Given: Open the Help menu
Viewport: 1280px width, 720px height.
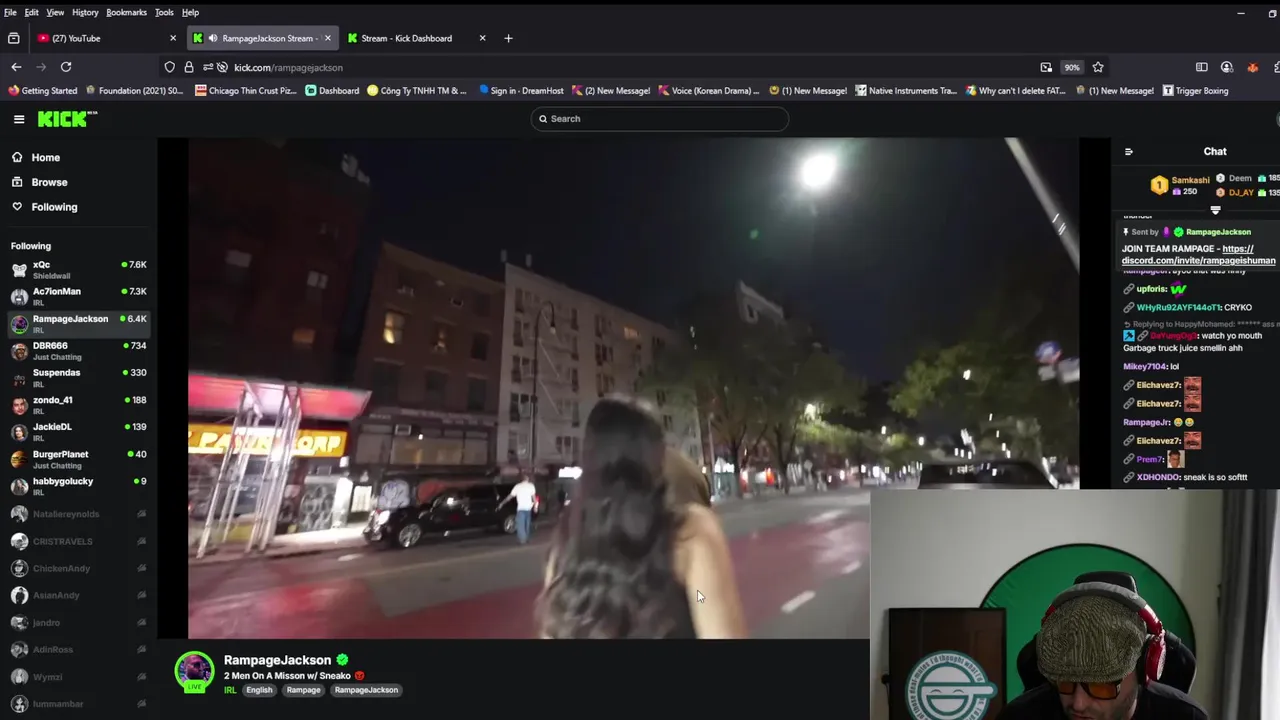Looking at the screenshot, I should (x=190, y=12).
